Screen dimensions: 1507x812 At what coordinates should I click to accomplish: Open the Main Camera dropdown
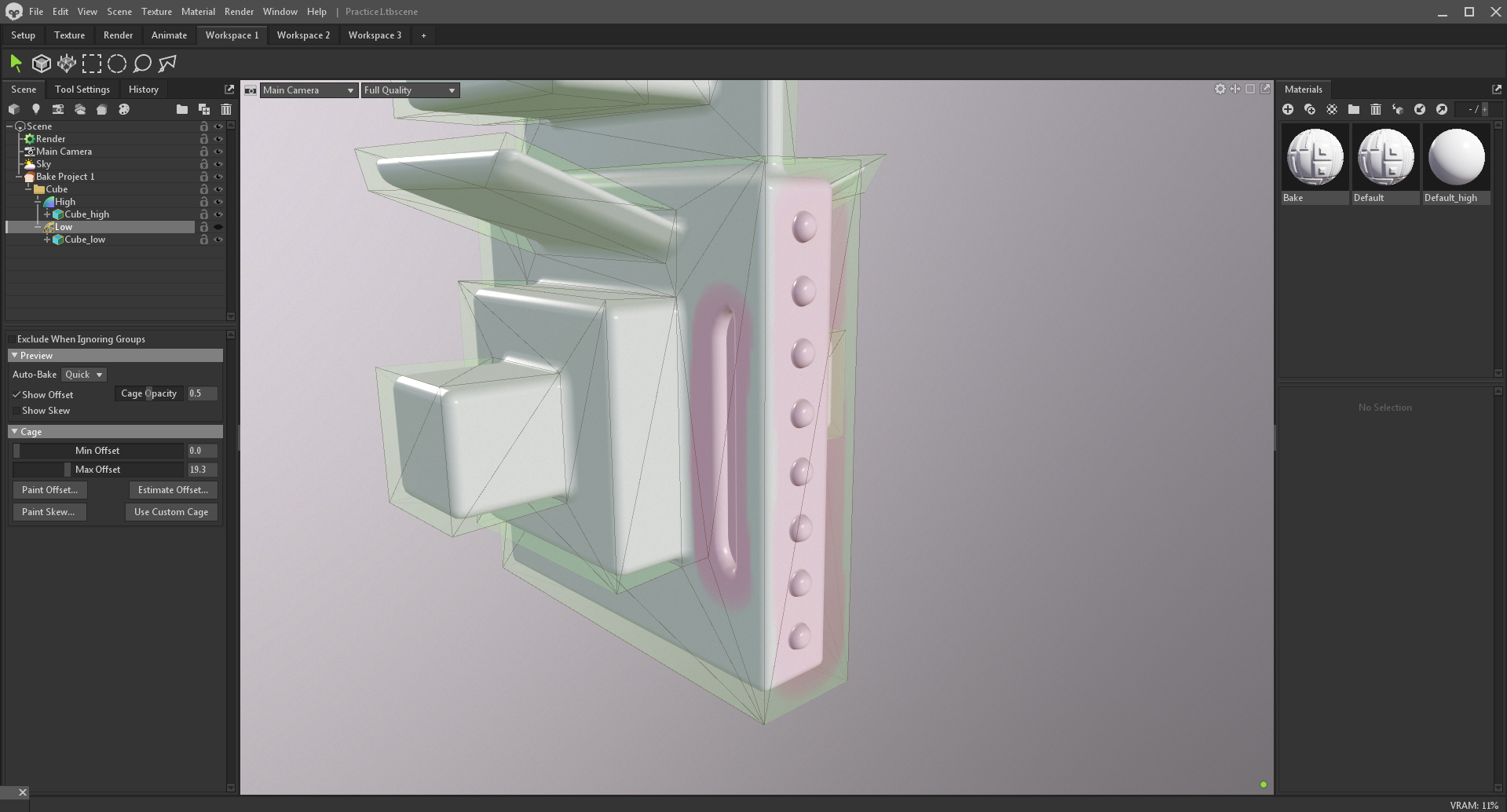pos(309,90)
